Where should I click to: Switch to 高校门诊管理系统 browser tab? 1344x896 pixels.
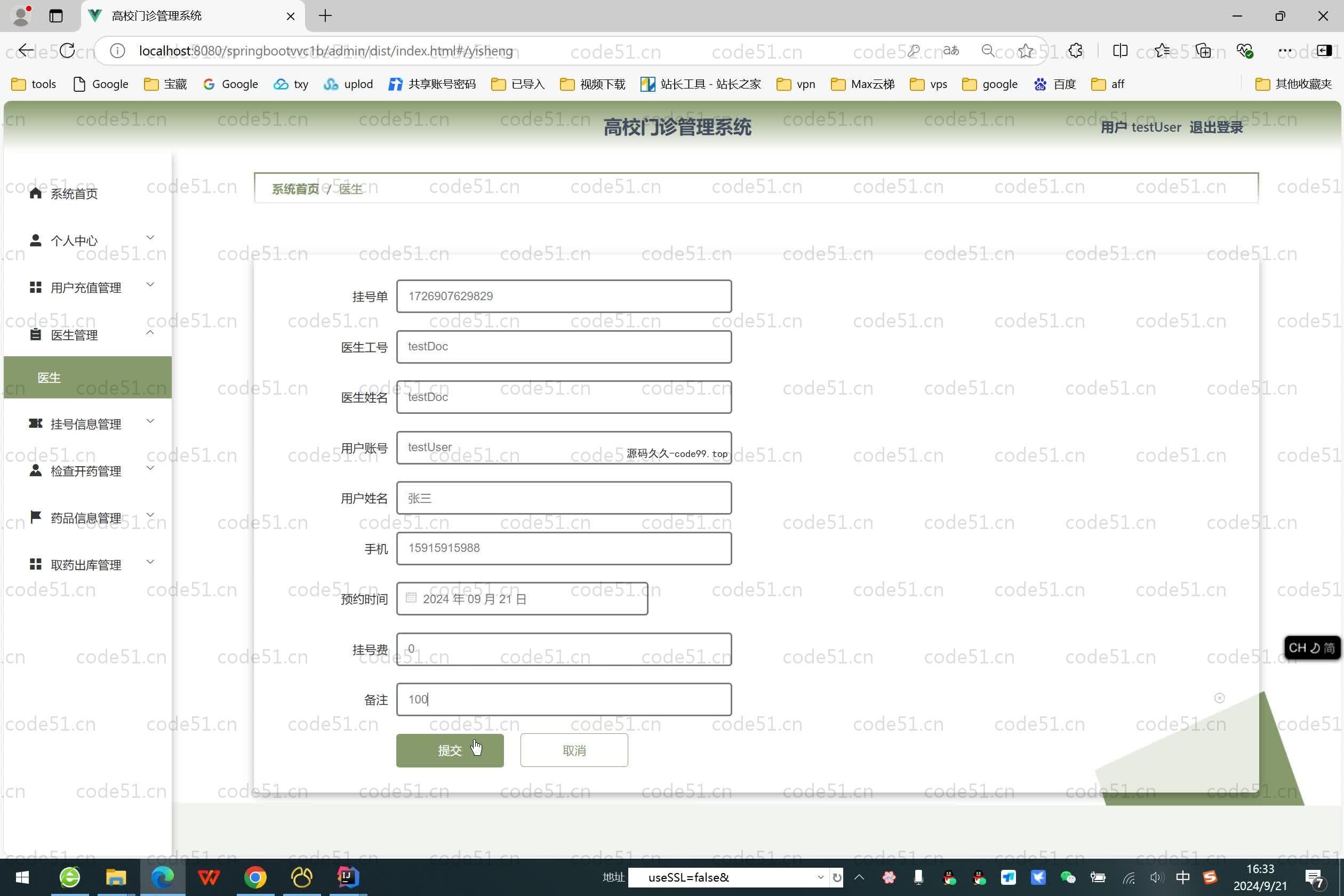click(193, 16)
